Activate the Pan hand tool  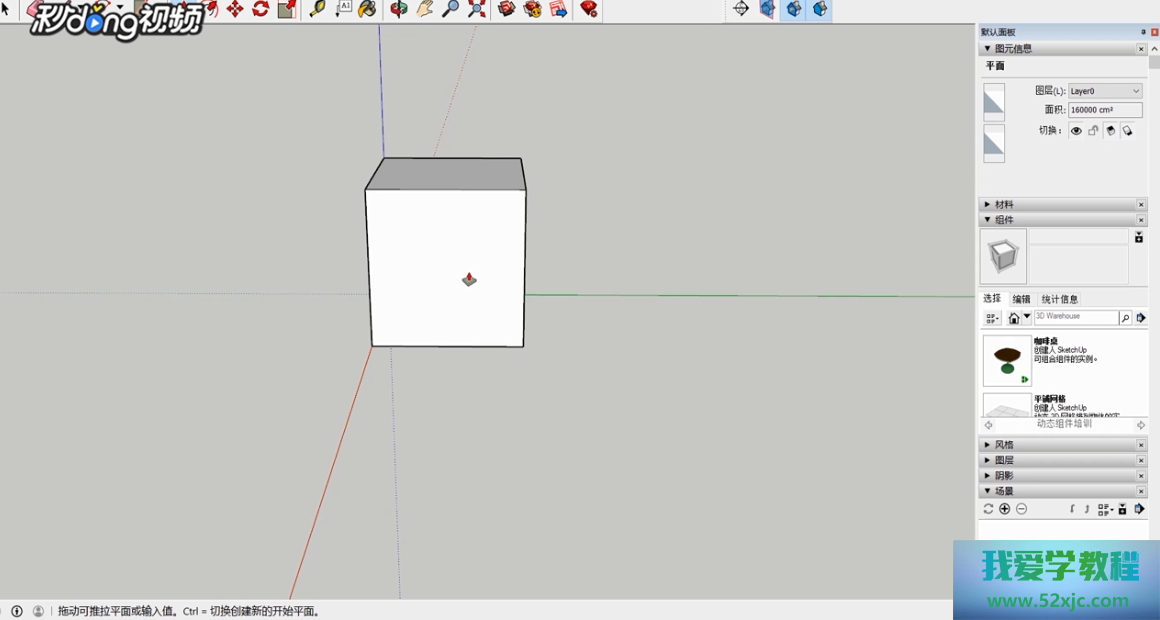(x=425, y=9)
